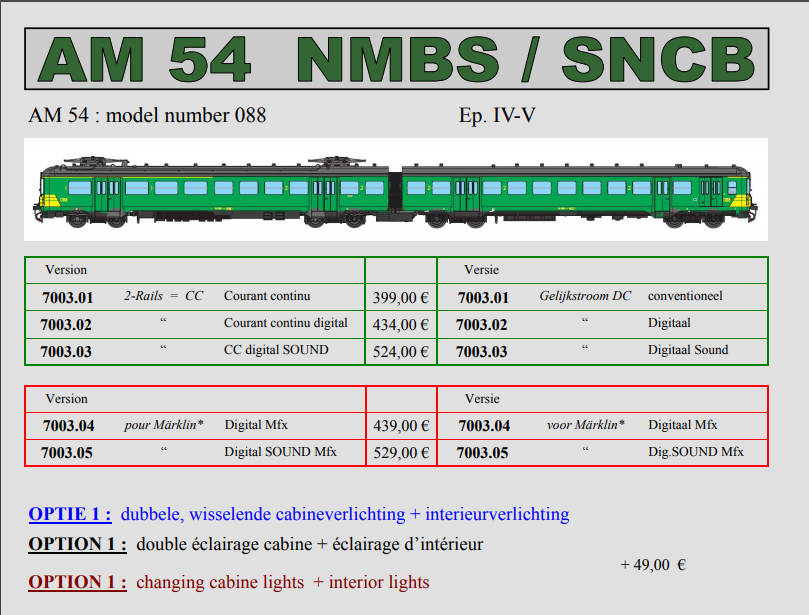This screenshot has width=809, height=615.
Task: Click the 2-Rails = CC text
Action: click(164, 296)
